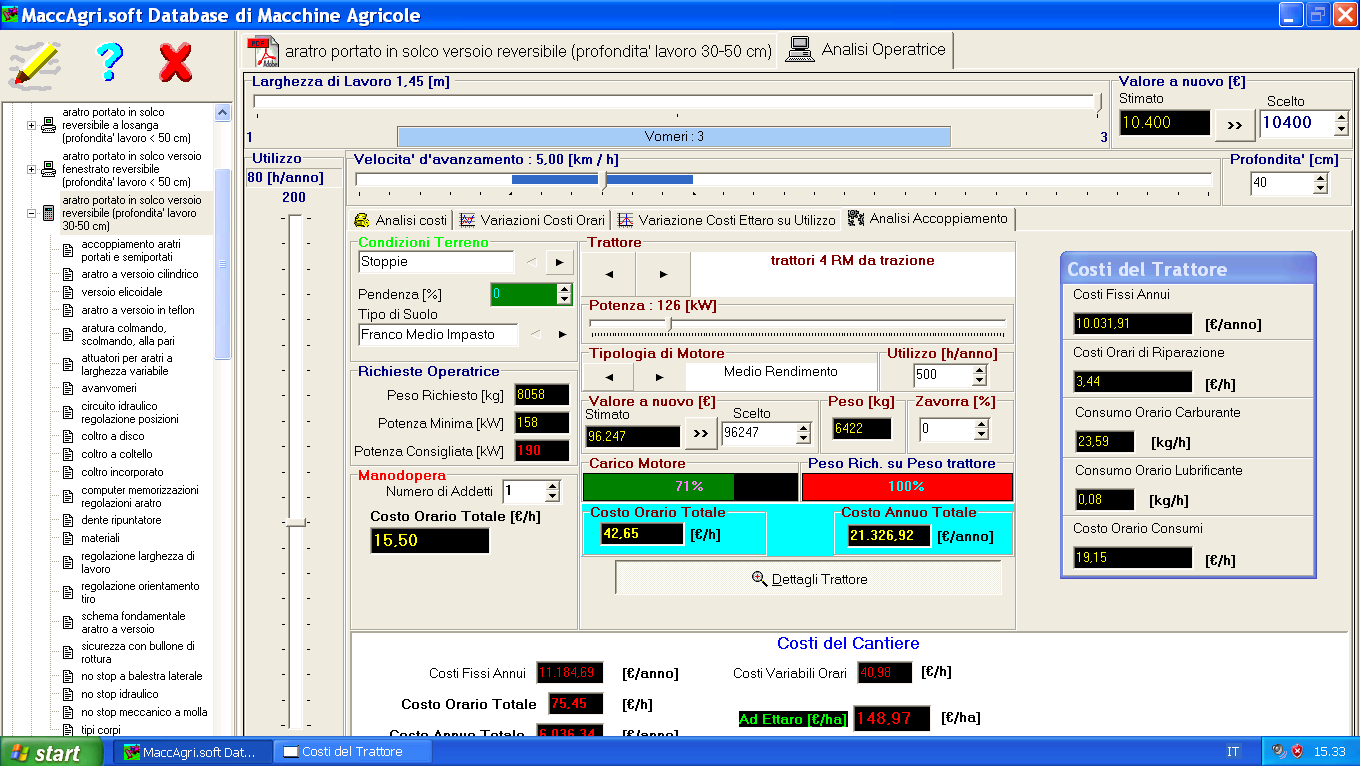Increase Valore a nuovo Scelto spinner

[1342, 117]
